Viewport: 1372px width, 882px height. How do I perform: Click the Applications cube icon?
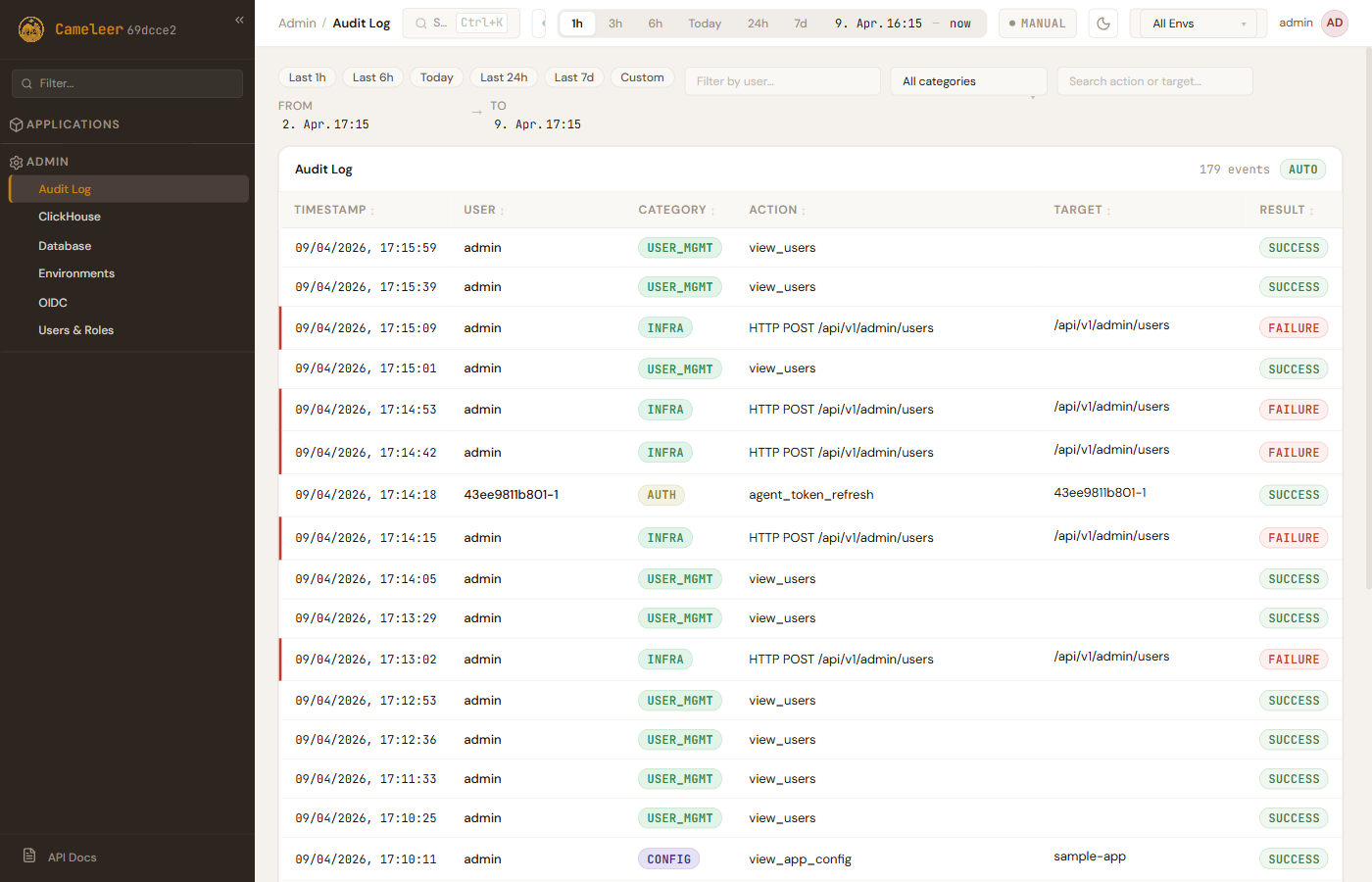16,124
